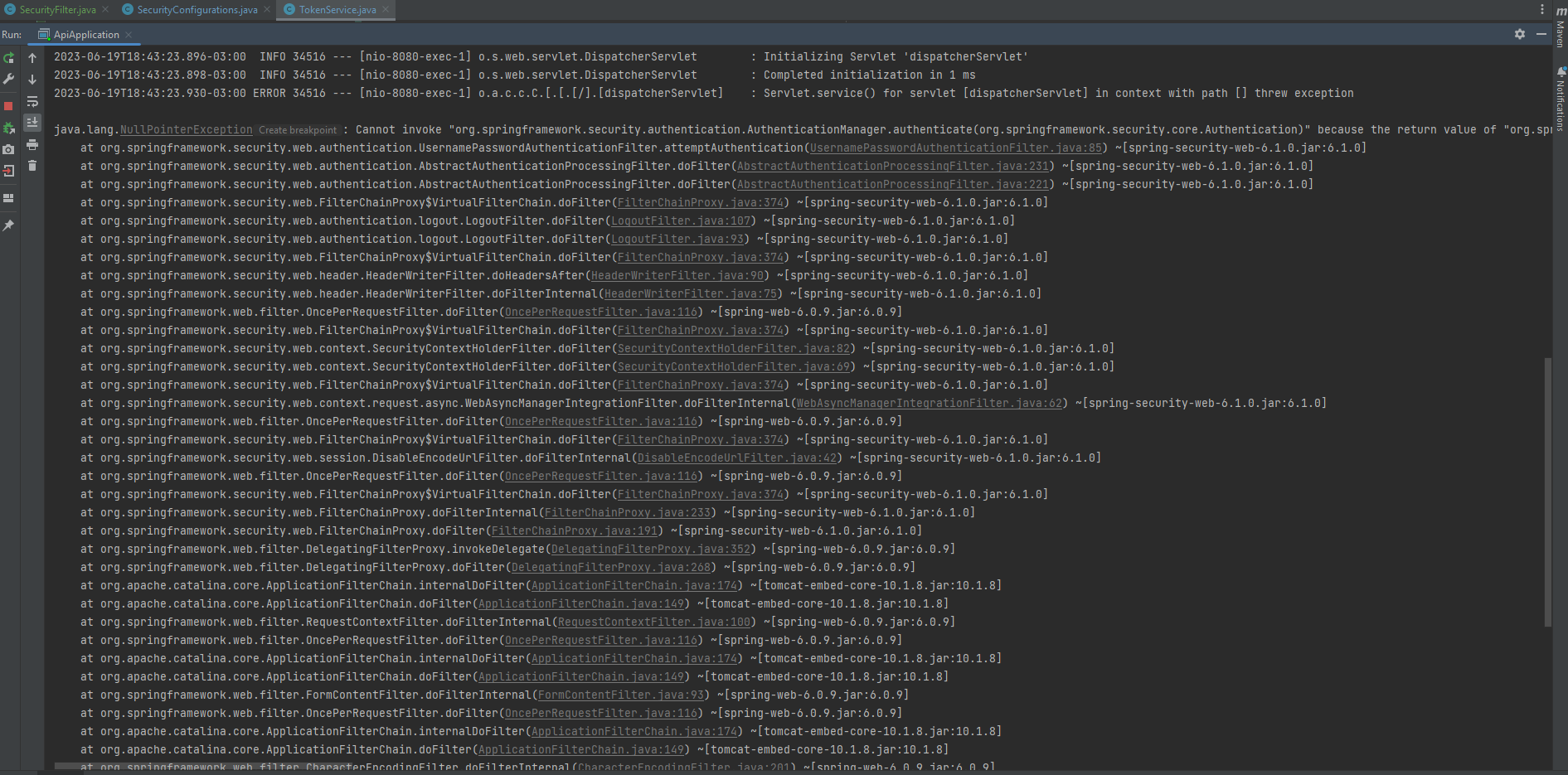
Task: Open AbstractAuthenticationProcessingFilter.java:221 link
Action: point(893,185)
